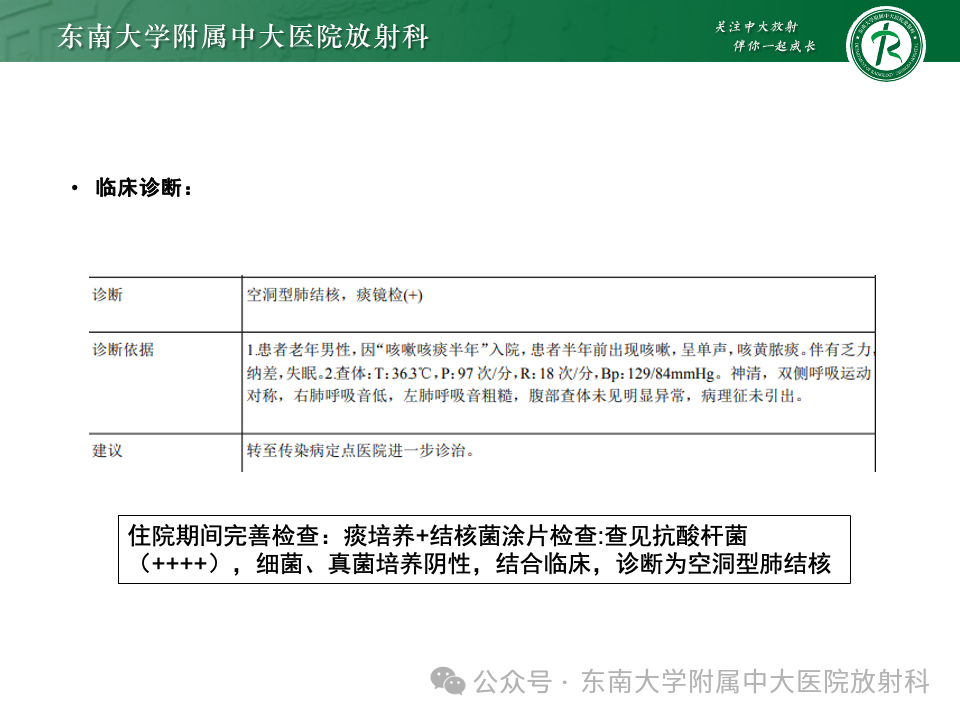The width and height of the screenshot is (960, 720).
Task: Click the table row label 诊断依据
Action: tap(123, 350)
